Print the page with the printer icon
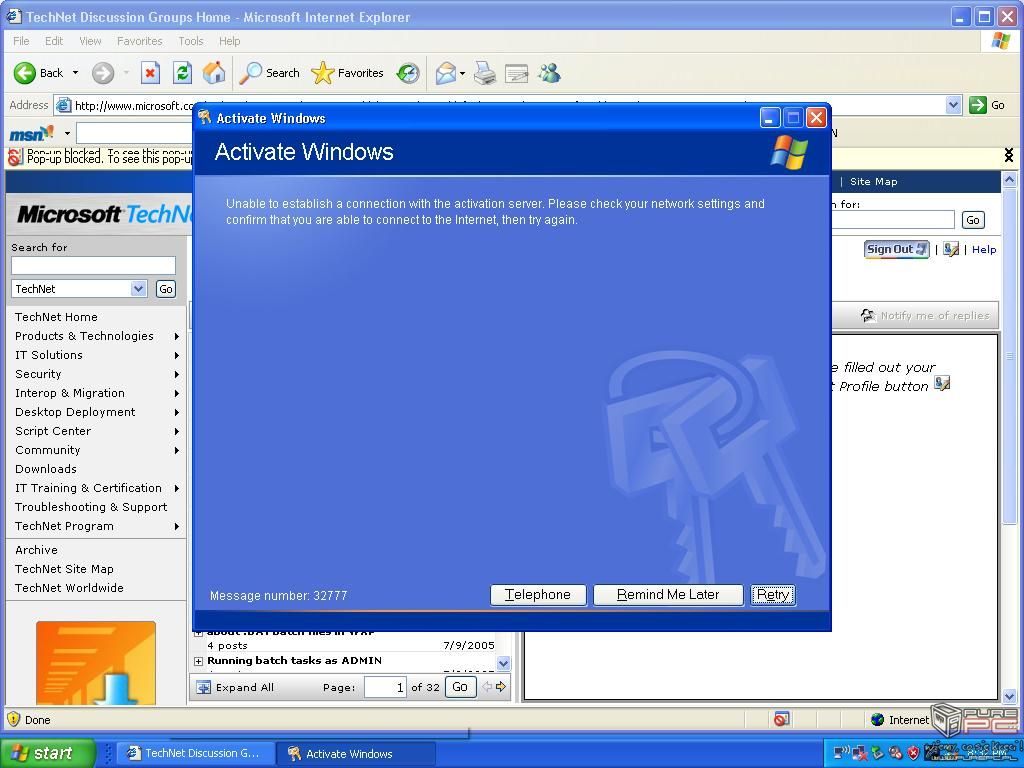This screenshot has width=1024, height=768. [485, 73]
